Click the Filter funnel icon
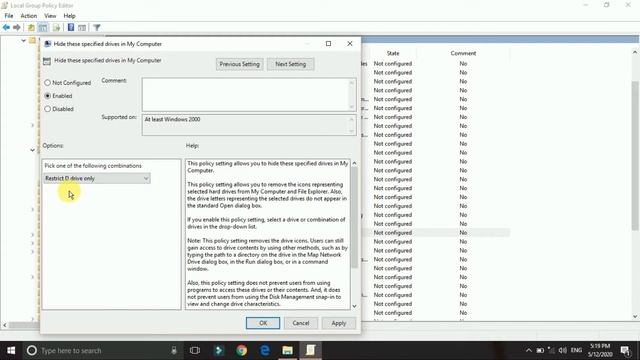Image resolution: width=640 pixels, height=360 pixels. [97, 27]
